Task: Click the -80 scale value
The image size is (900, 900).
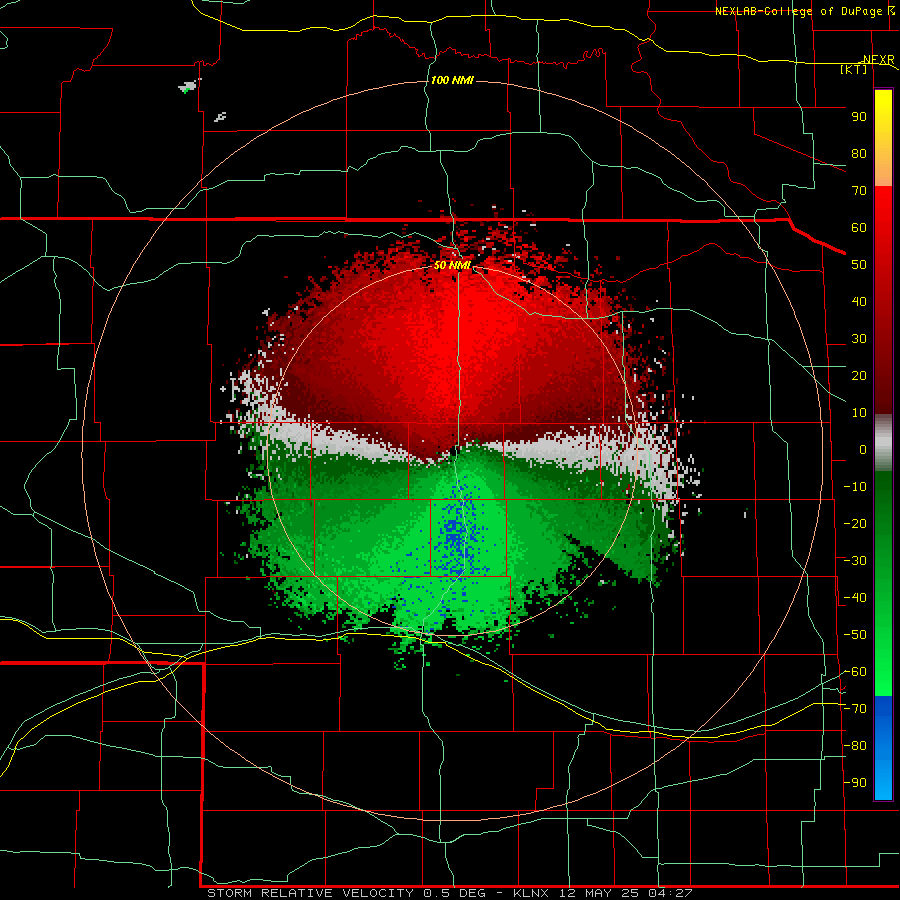Action: pyautogui.click(x=855, y=746)
